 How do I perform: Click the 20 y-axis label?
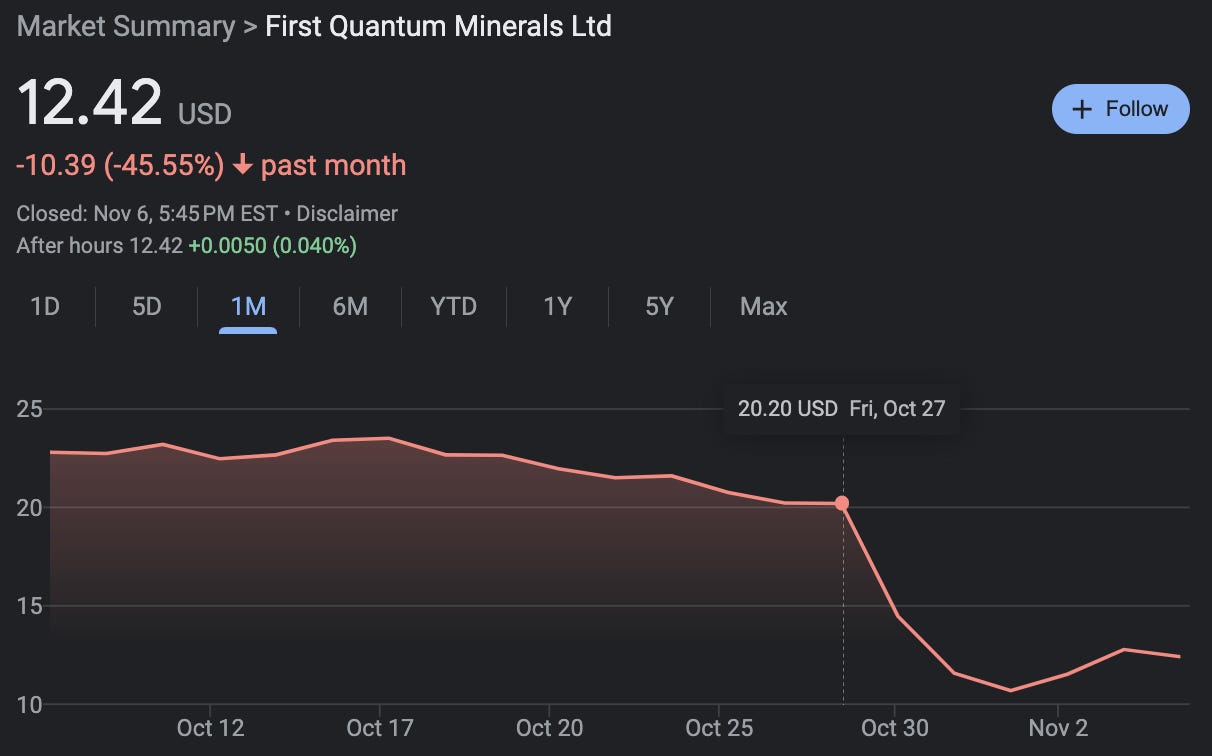(31, 507)
